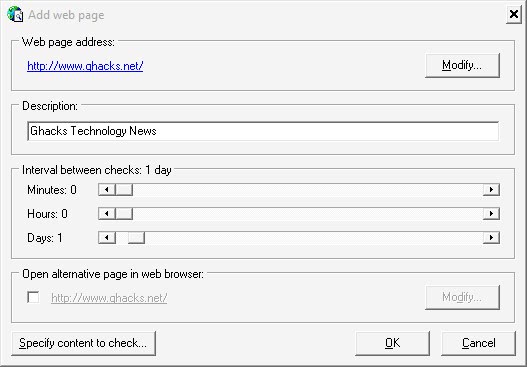
Task: Close the Add web page dialog
Action: [514, 14]
